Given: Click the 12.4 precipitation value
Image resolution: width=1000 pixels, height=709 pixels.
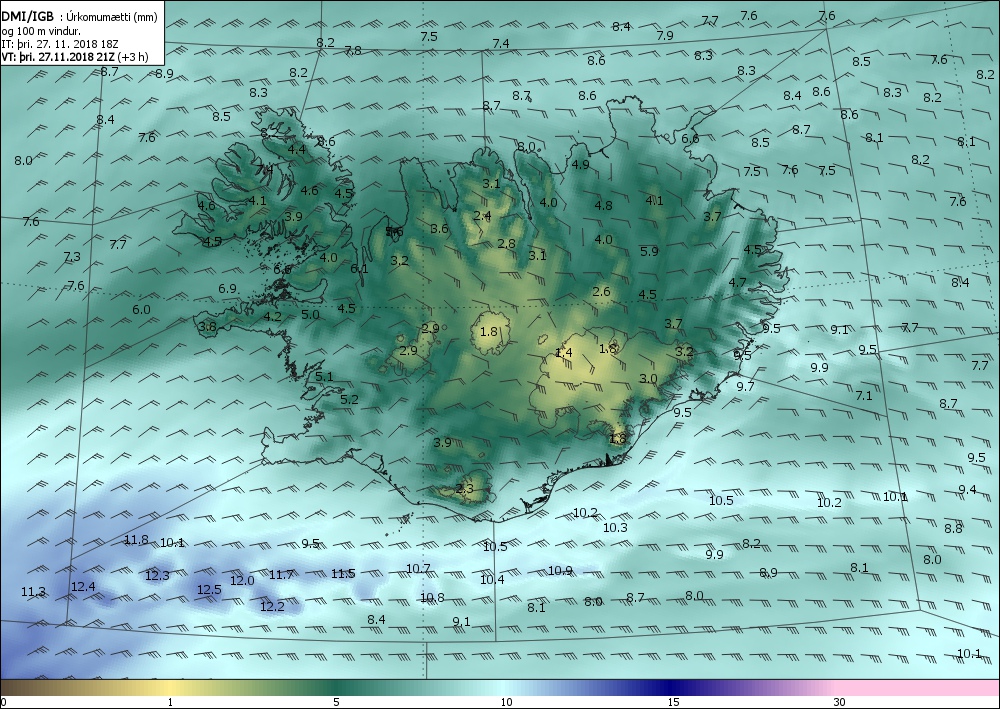Looking at the screenshot, I should [x=83, y=586].
